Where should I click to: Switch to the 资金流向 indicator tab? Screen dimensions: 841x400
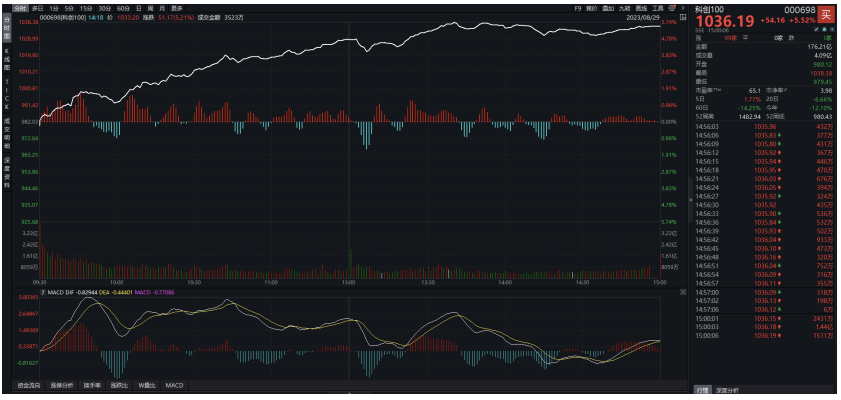[28, 385]
